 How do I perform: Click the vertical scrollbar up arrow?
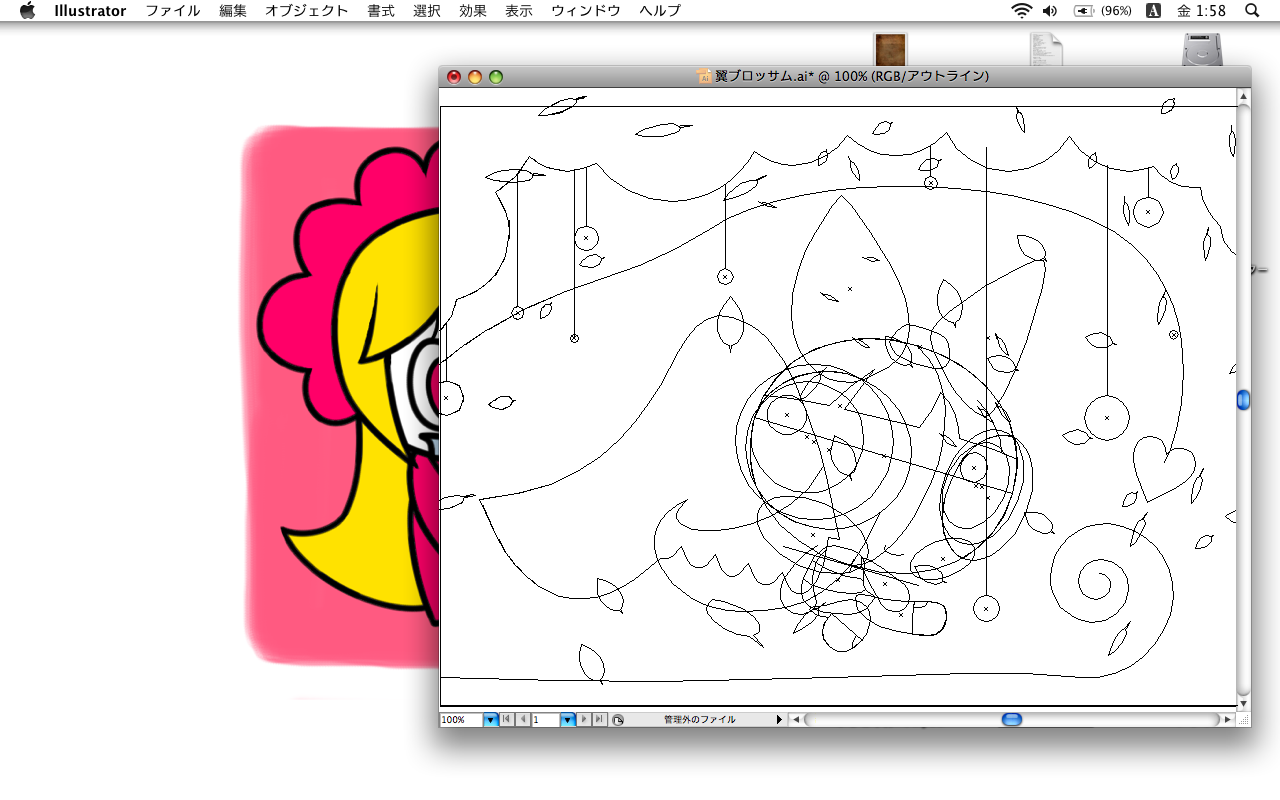[1244, 97]
